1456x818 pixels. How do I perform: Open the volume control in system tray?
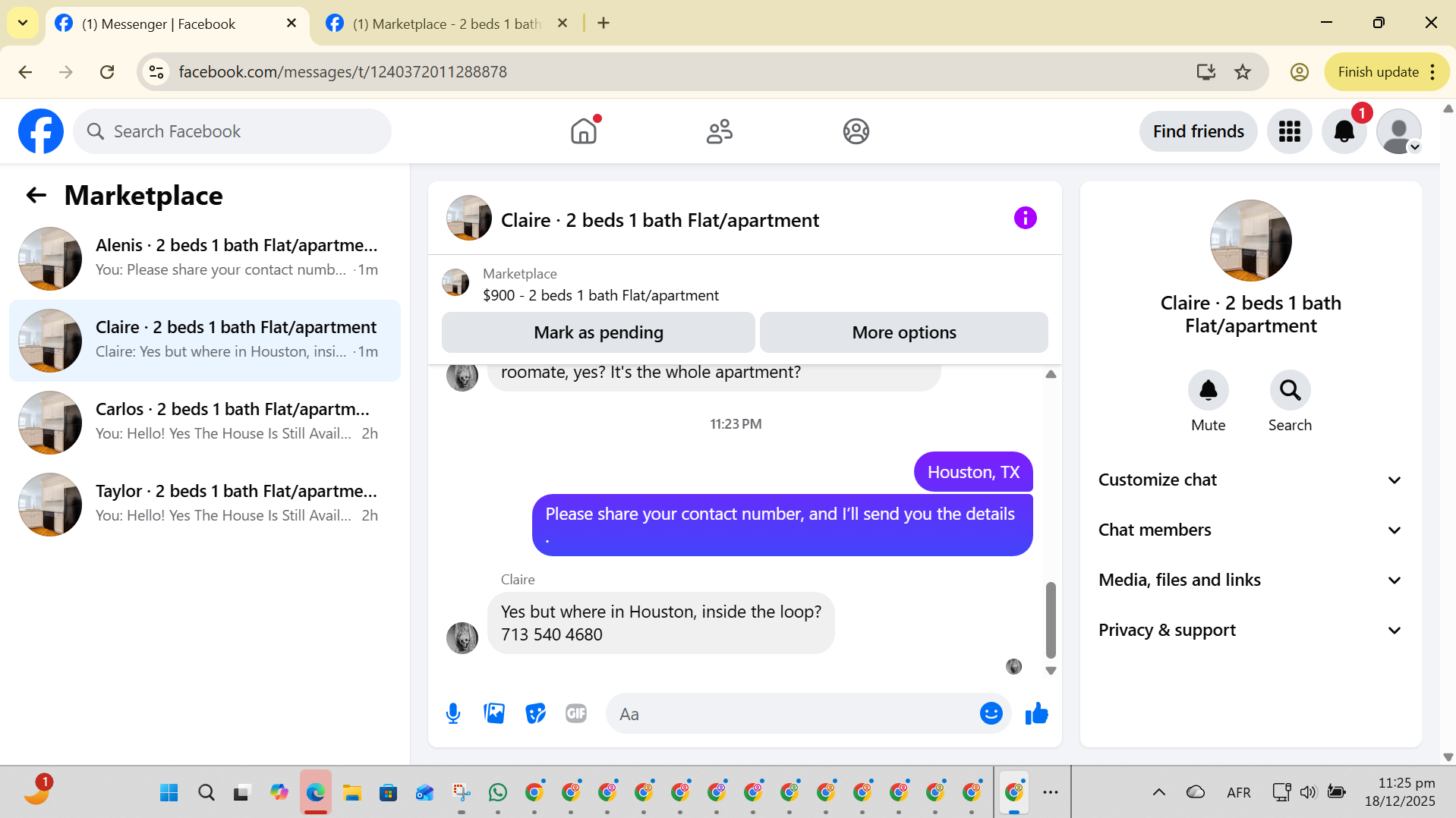coord(1307,792)
